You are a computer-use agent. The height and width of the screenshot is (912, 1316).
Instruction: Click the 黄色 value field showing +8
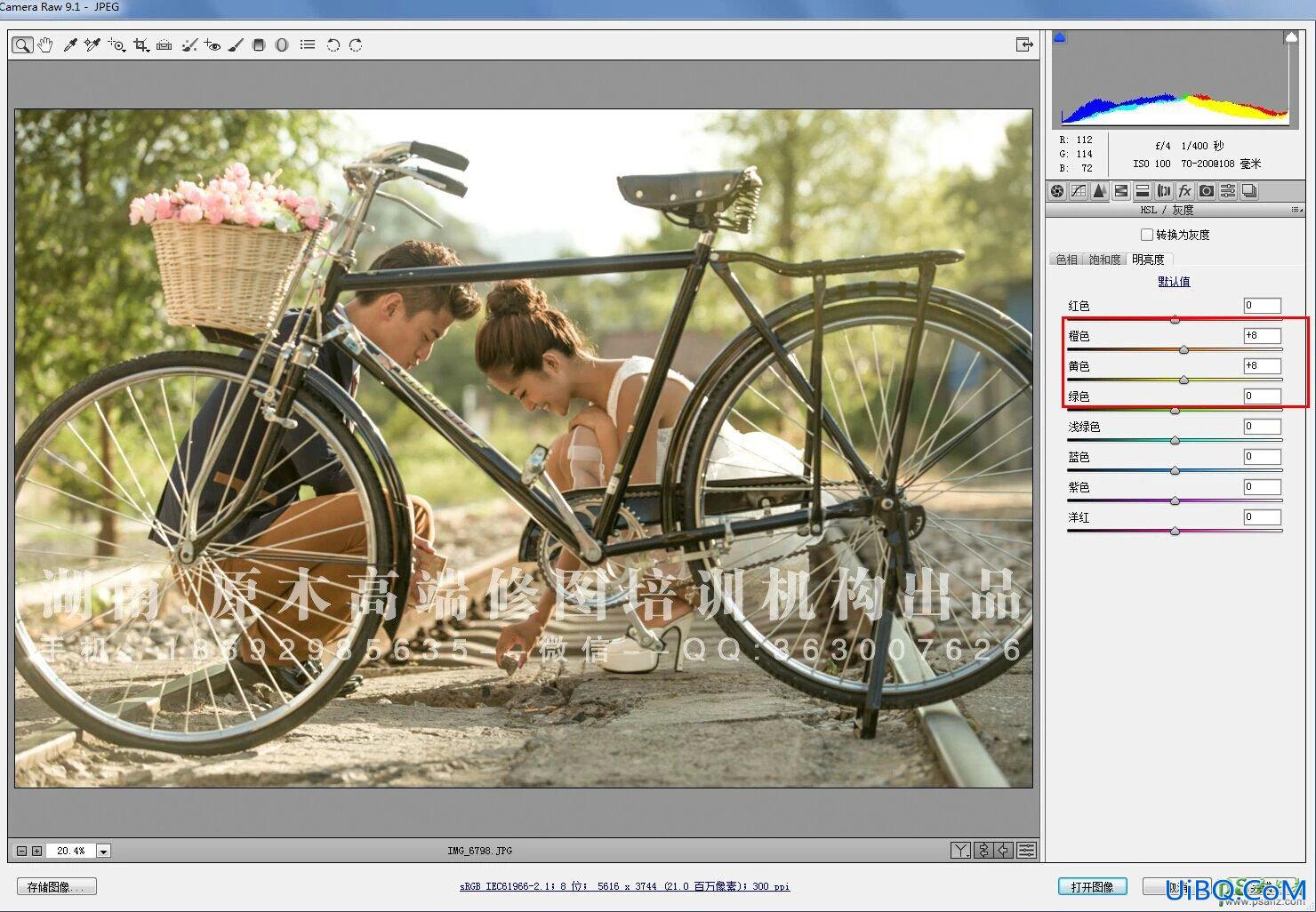point(1262,366)
